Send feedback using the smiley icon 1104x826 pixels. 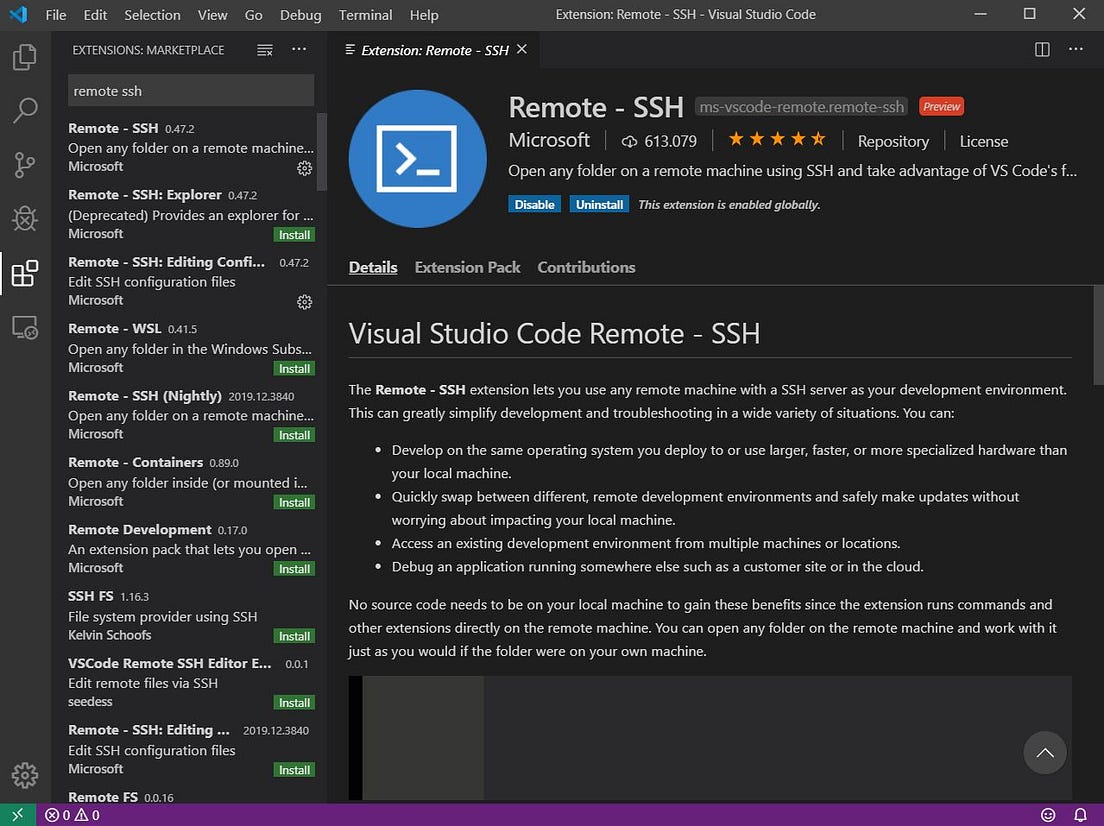[x=1048, y=815]
